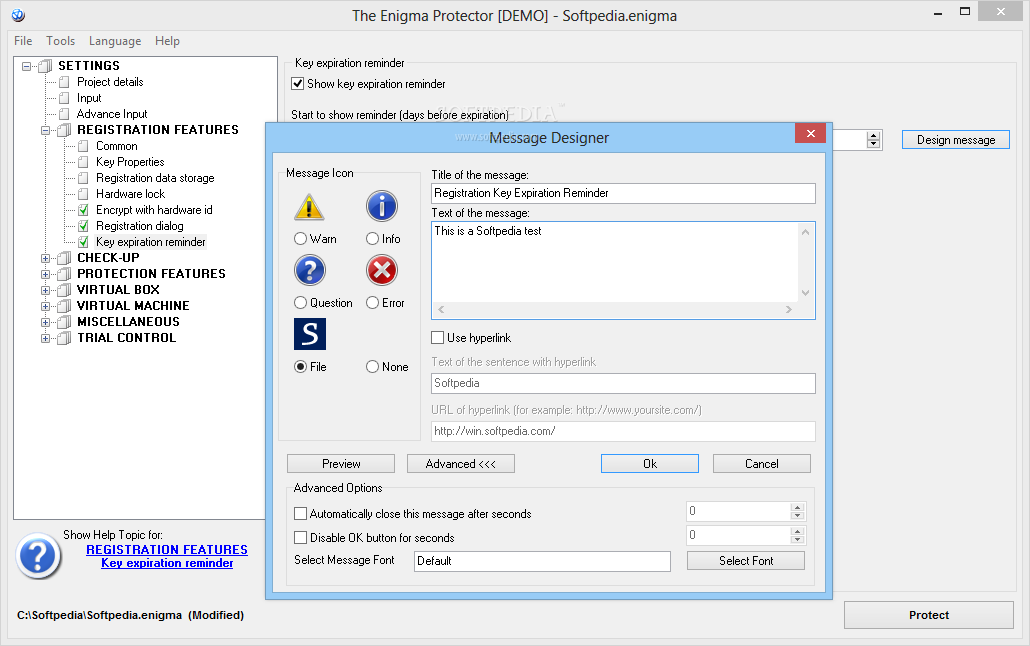Click the VIRTUAL BOX folder icon
This screenshot has width=1030, height=646.
click(64, 290)
